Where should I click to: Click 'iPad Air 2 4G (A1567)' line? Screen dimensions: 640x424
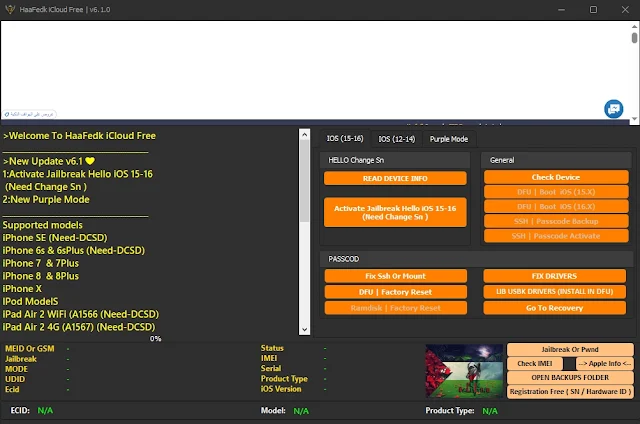79,327
